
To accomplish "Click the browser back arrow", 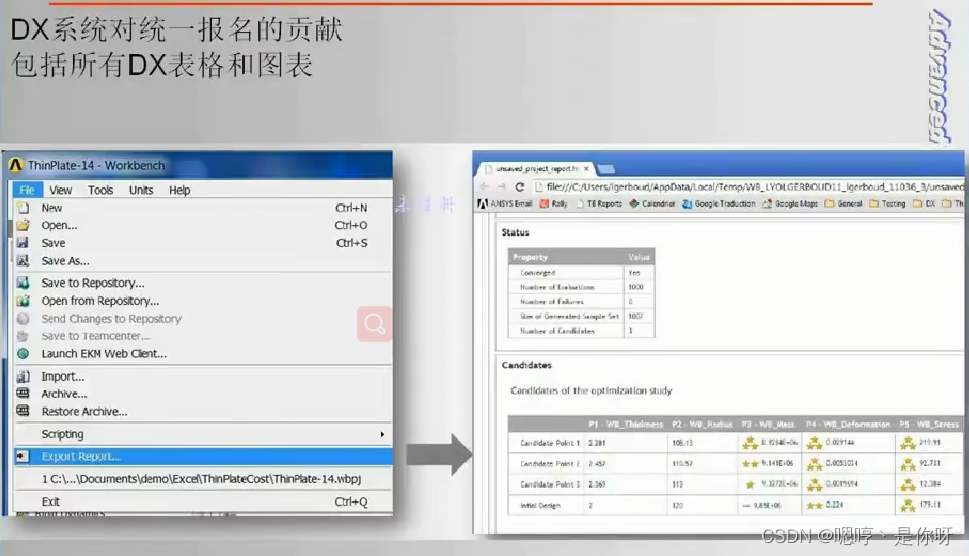I will pyautogui.click(x=484, y=187).
